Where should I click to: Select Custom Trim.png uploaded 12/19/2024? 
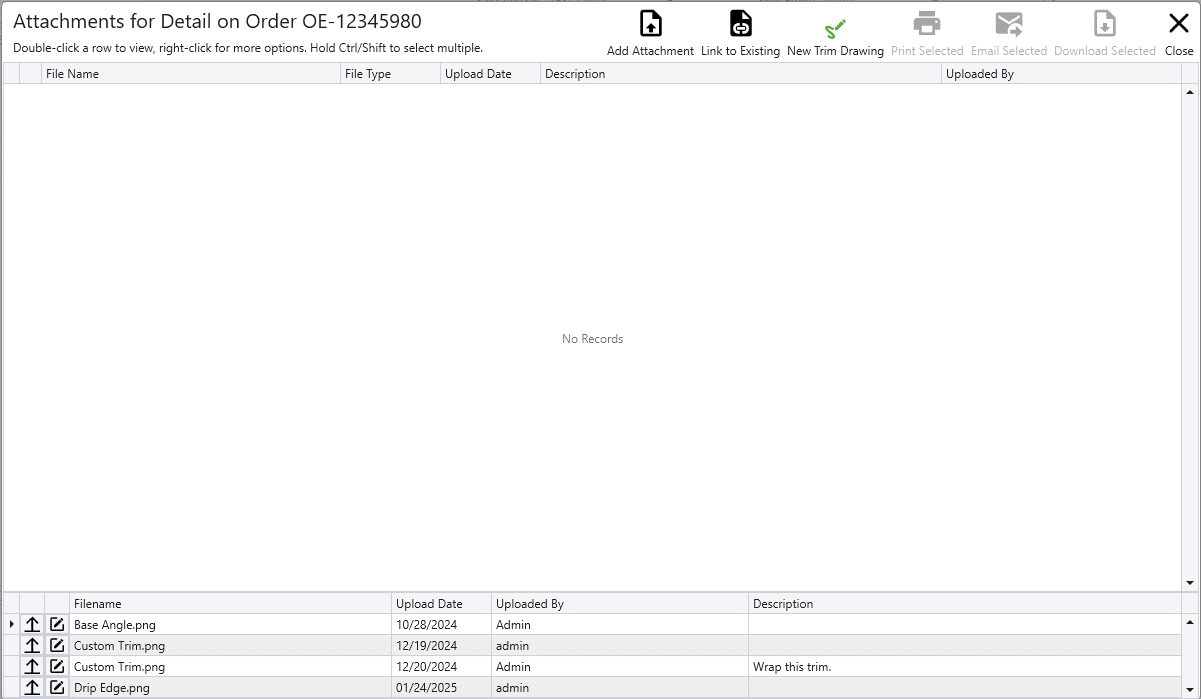230,646
